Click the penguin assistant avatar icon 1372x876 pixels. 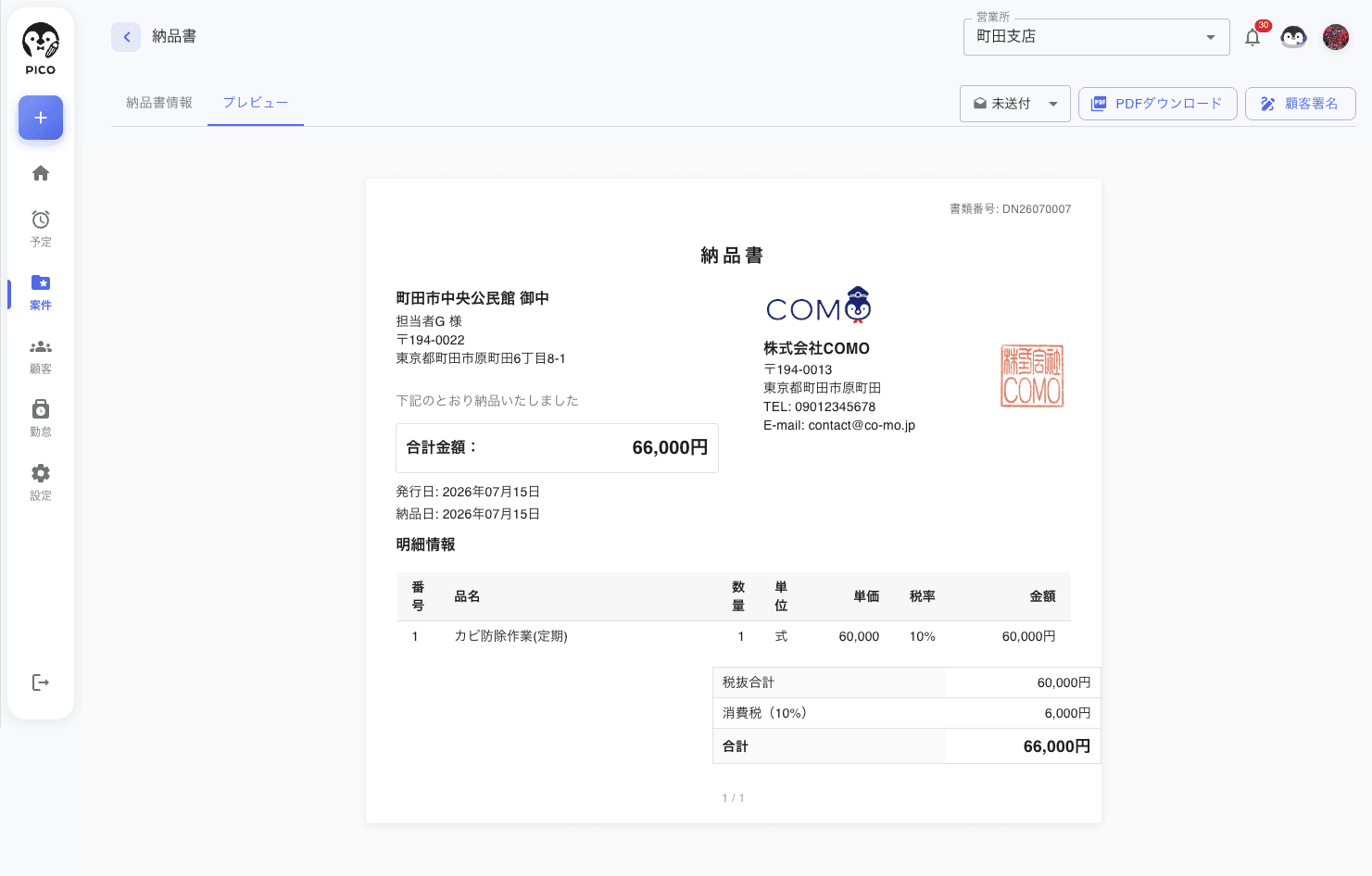tap(1293, 37)
